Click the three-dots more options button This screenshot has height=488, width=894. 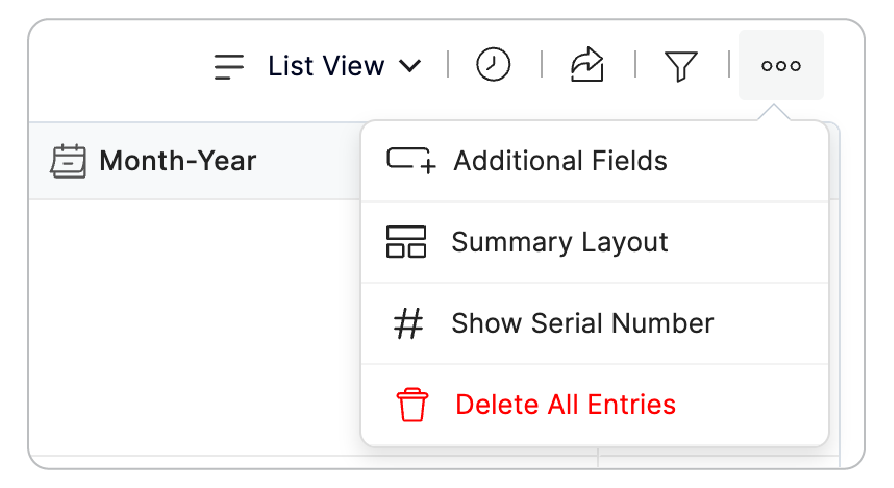tap(781, 66)
